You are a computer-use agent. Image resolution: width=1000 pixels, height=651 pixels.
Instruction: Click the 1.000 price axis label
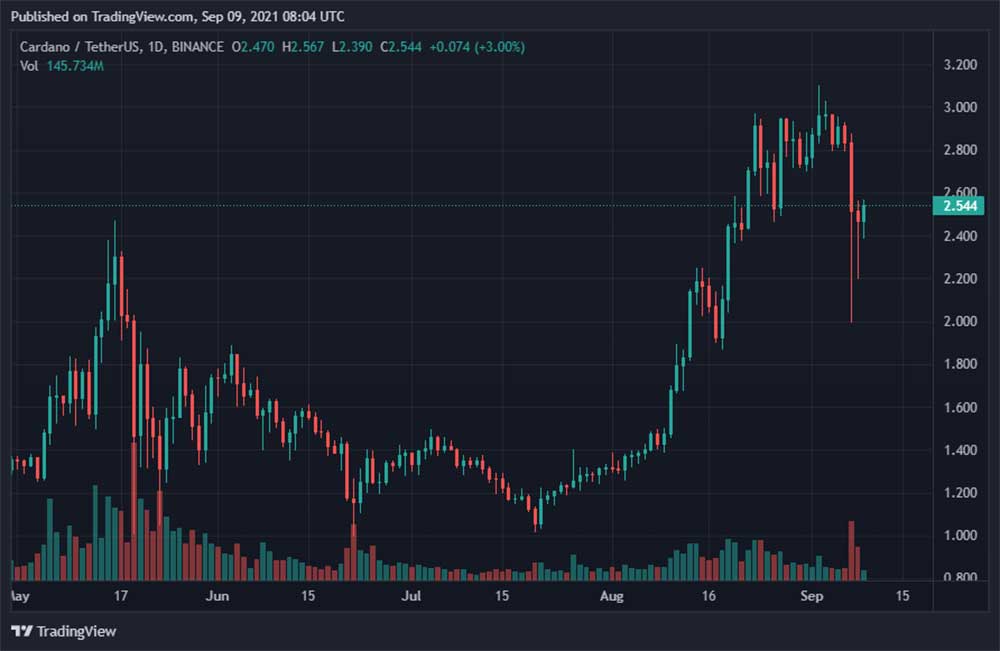[x=960, y=536]
